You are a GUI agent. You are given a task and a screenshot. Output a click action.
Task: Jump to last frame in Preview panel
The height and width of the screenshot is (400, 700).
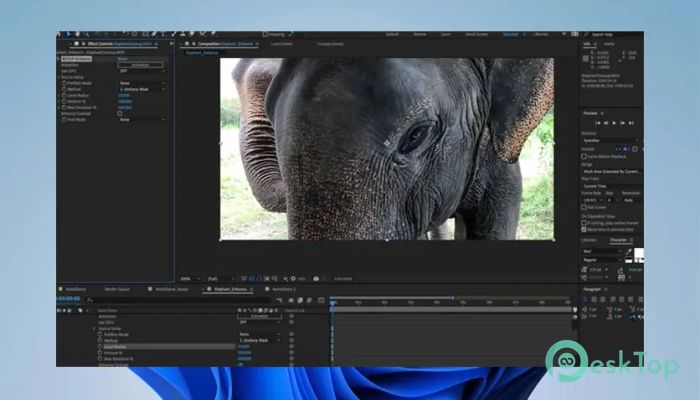tap(631, 123)
